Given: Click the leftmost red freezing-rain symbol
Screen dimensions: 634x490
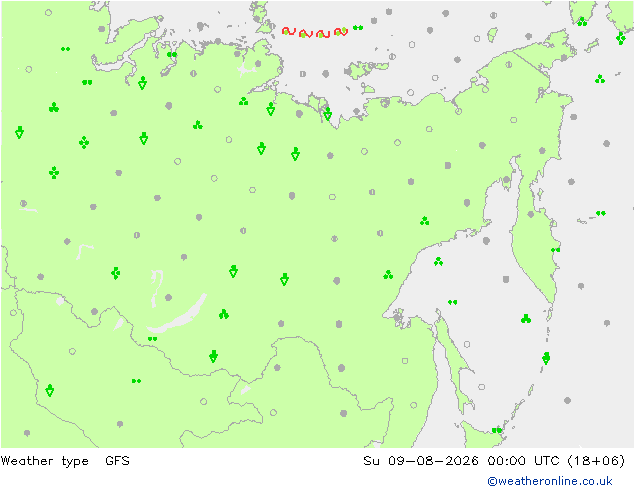Looking at the screenshot, I should (289, 31).
